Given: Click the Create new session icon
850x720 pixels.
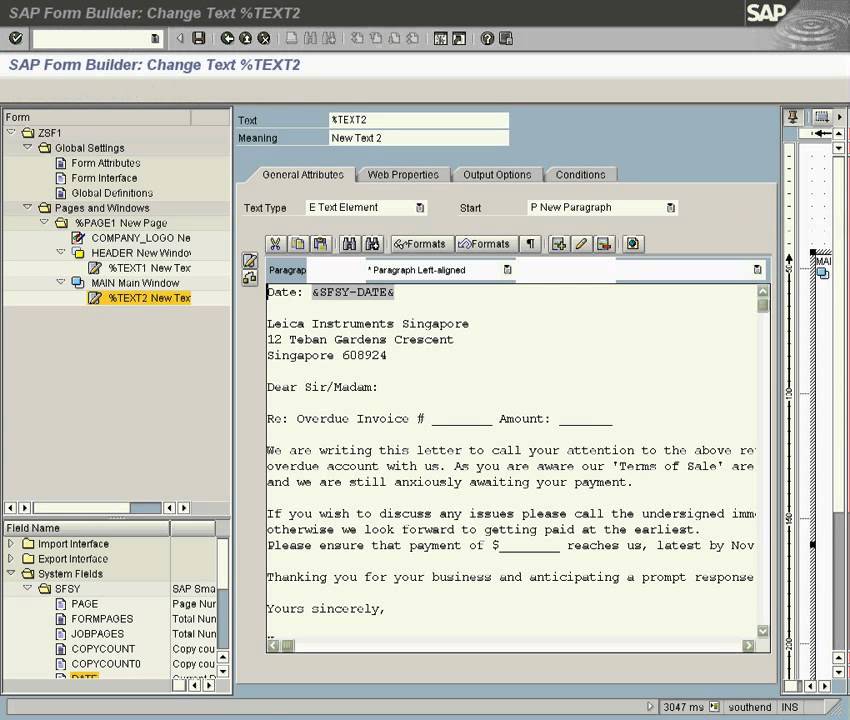Looking at the screenshot, I should pos(440,38).
